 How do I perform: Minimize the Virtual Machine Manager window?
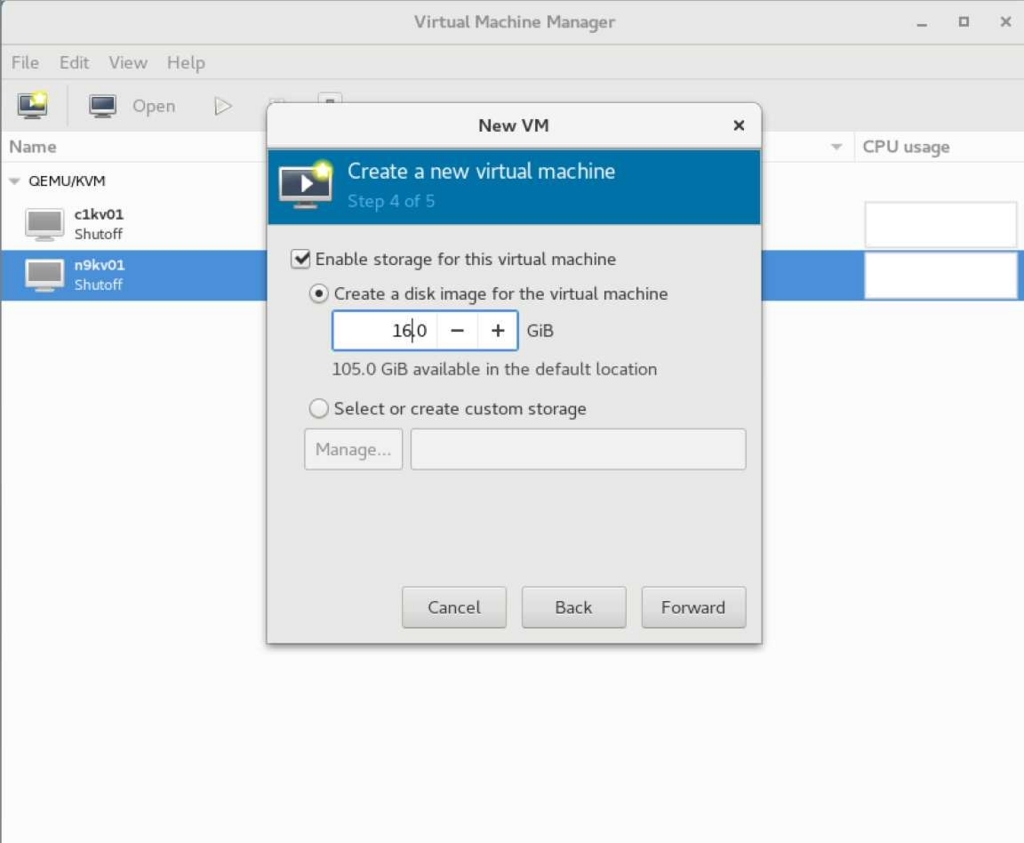[x=921, y=22]
